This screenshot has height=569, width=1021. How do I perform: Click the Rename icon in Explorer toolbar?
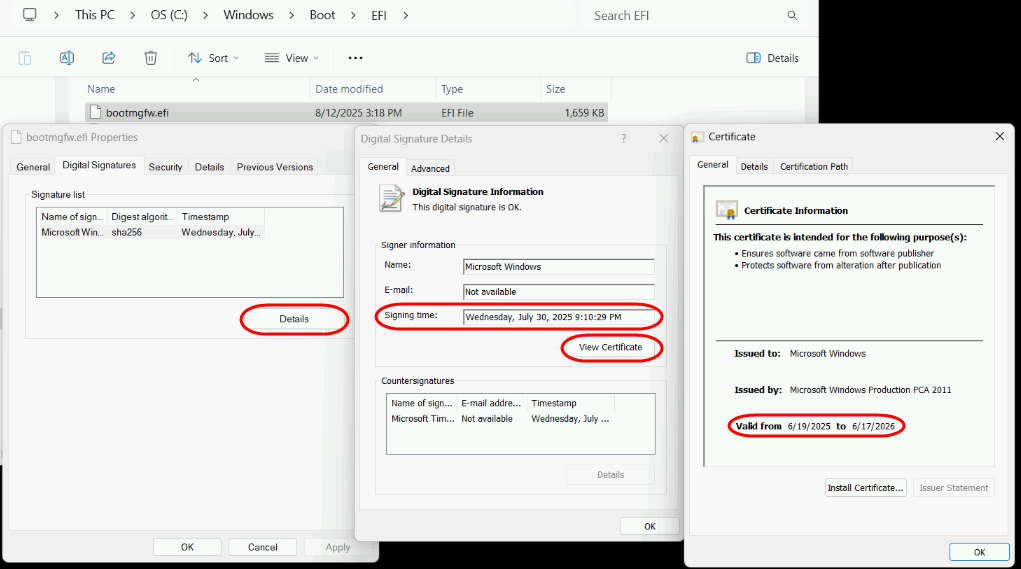(x=66, y=58)
